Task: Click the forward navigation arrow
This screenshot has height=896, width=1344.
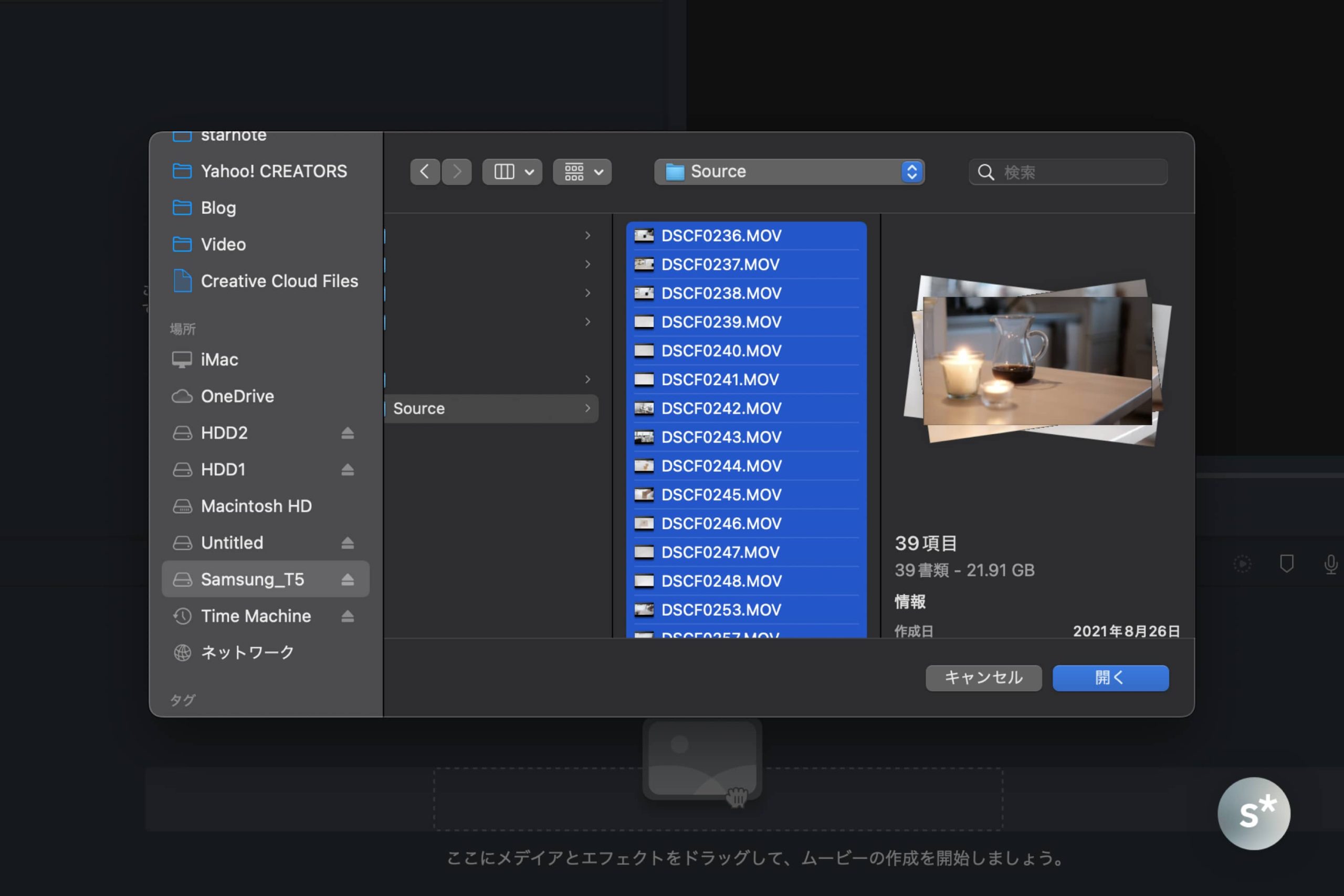Action: [457, 172]
